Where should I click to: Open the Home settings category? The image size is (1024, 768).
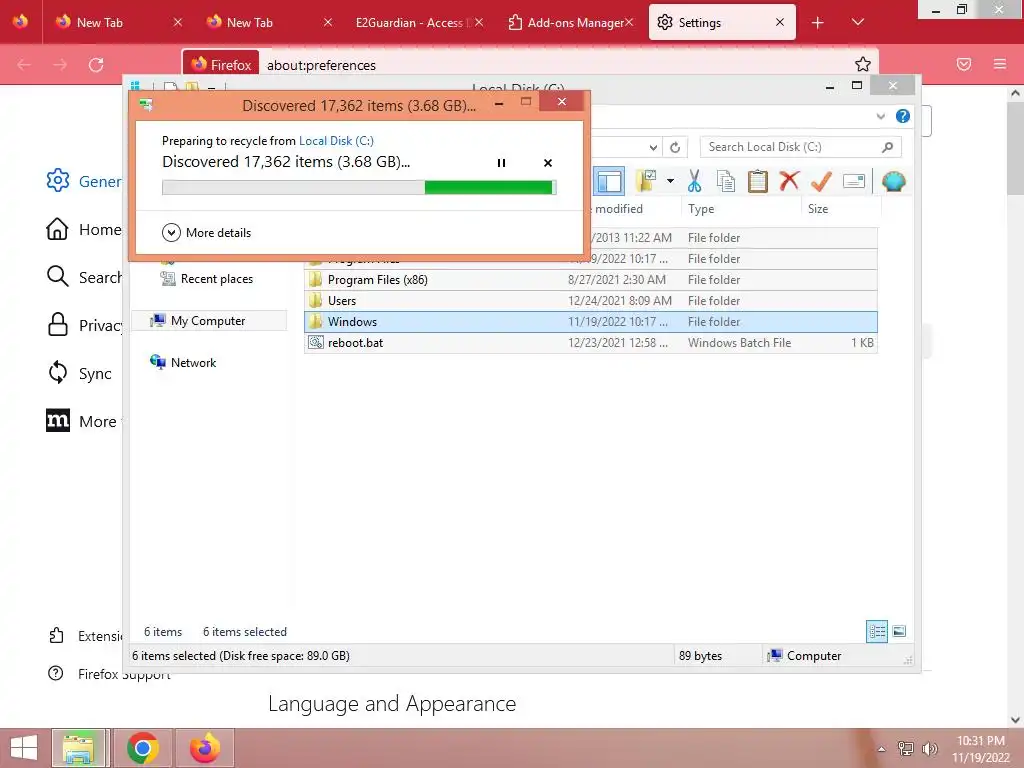84,229
